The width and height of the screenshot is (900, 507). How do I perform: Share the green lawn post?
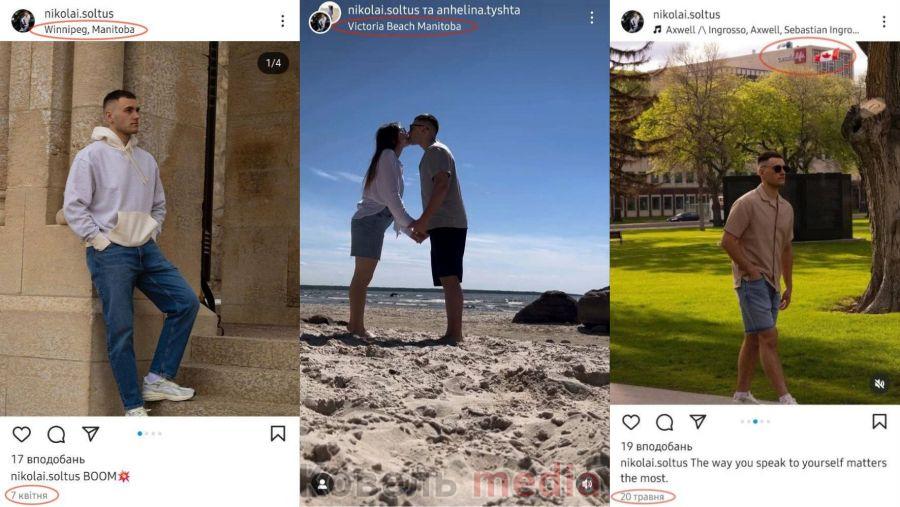pos(698,421)
